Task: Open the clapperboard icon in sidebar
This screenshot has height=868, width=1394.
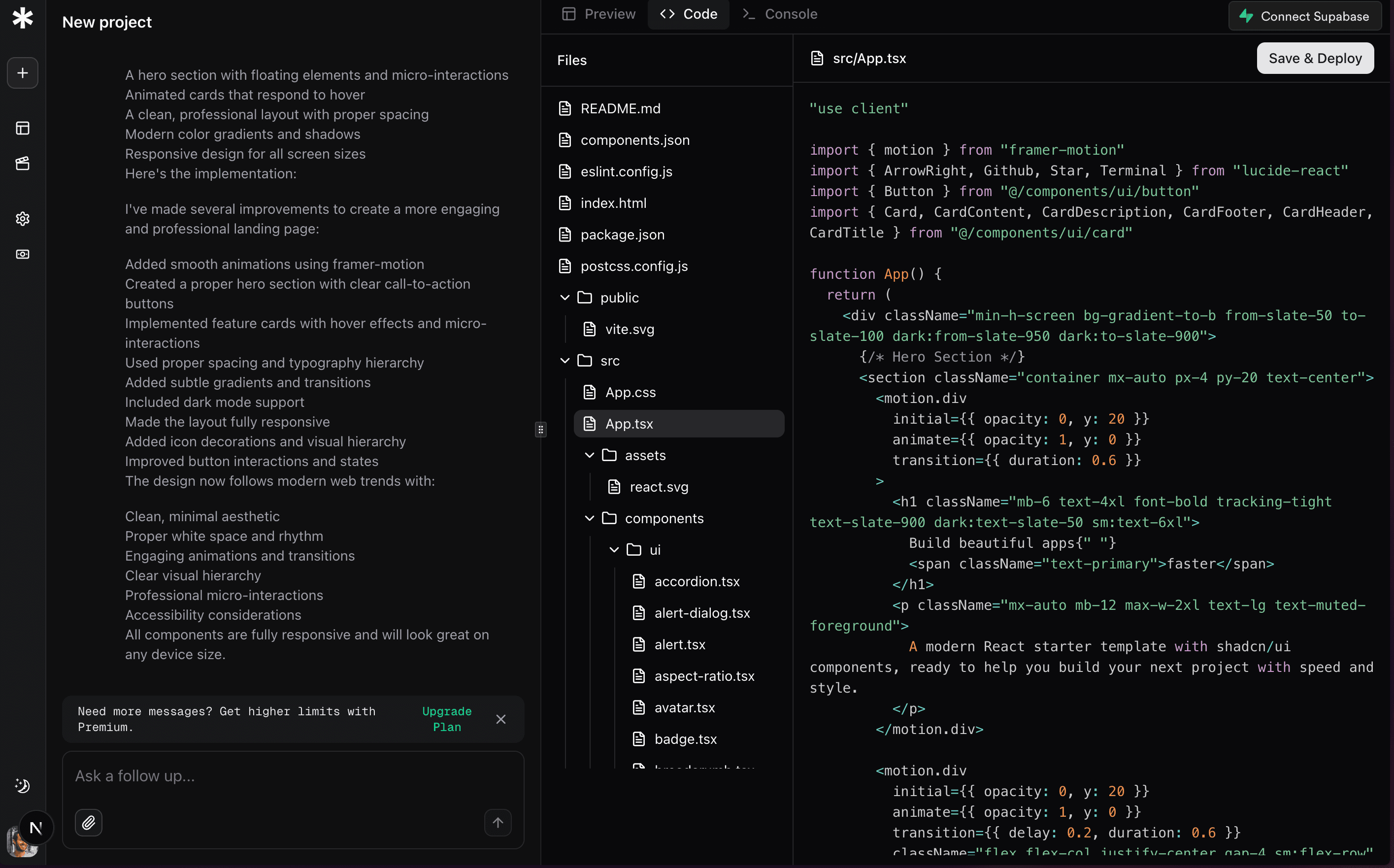Action: click(x=22, y=164)
